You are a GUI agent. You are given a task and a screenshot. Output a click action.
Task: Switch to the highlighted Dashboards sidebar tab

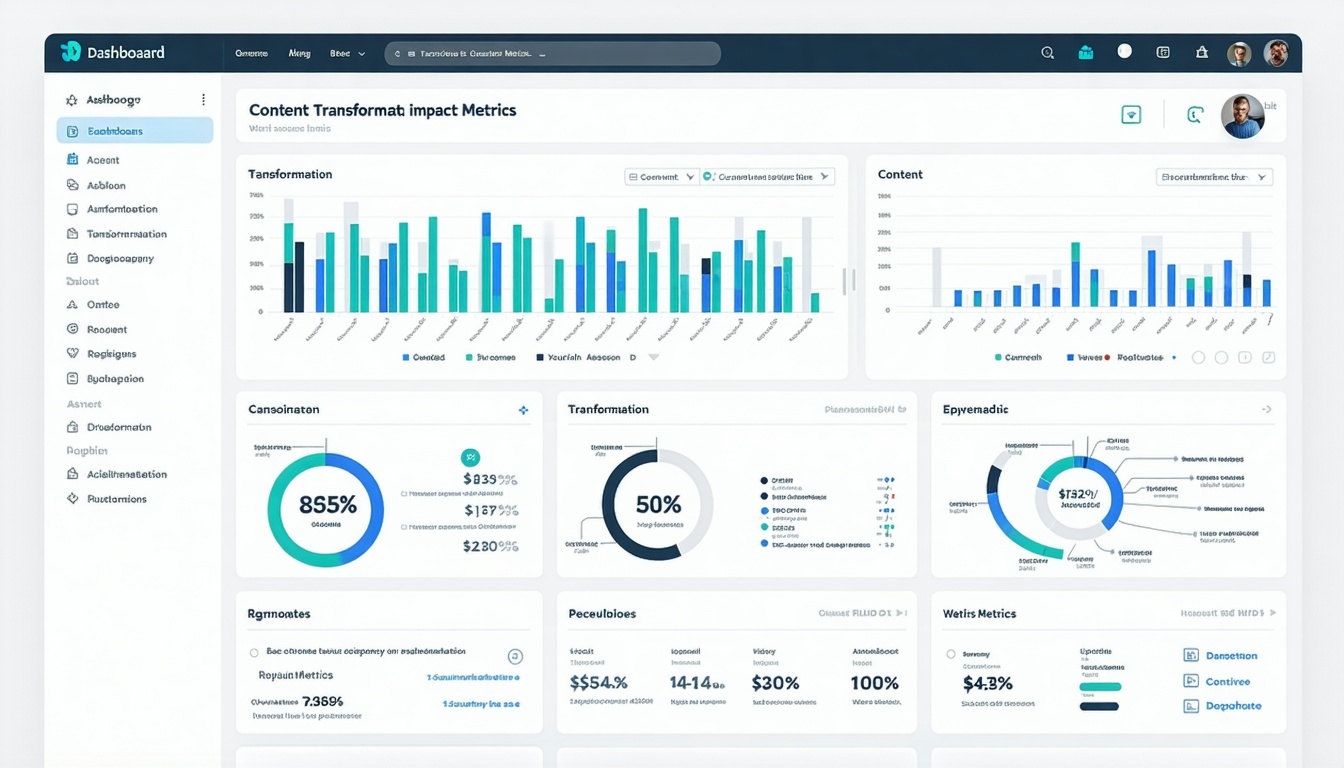click(135, 130)
